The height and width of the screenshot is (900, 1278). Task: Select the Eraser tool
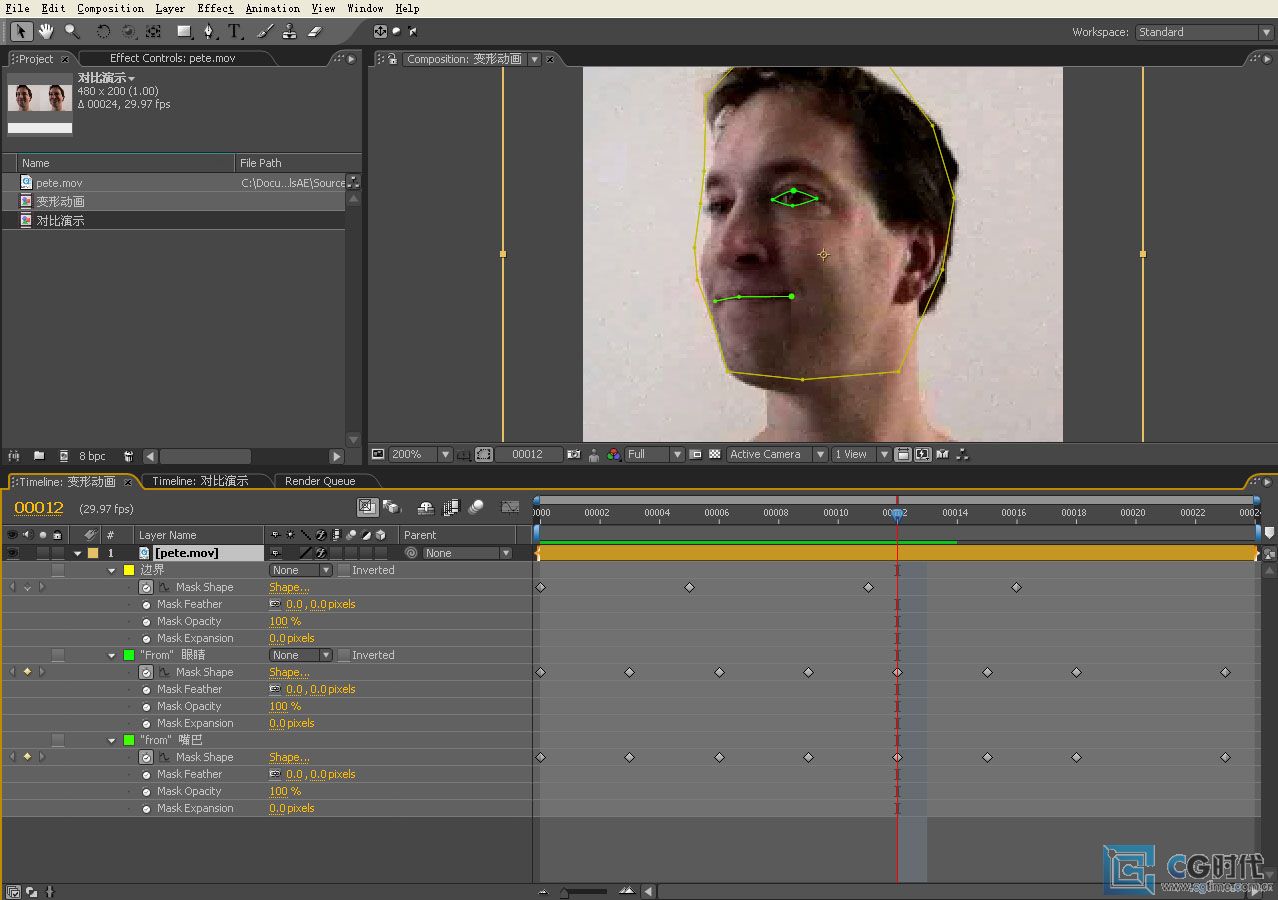315,31
